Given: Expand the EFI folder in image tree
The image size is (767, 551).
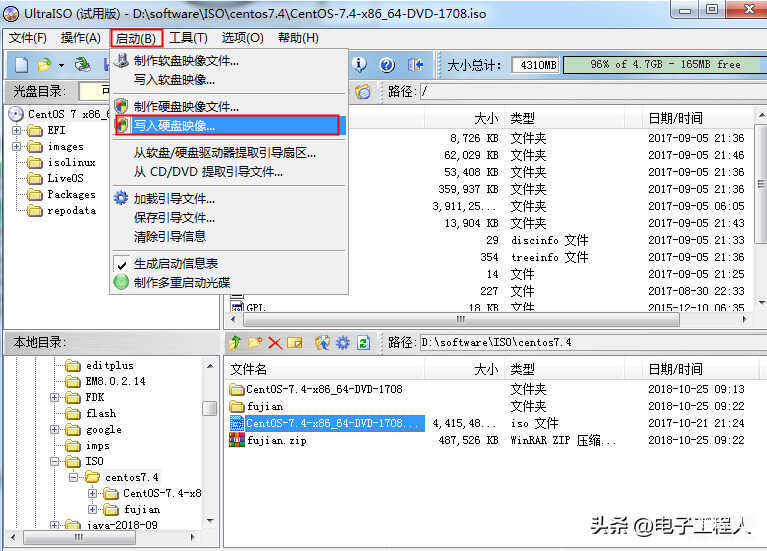Looking at the screenshot, I should pyautogui.click(x=17, y=130).
